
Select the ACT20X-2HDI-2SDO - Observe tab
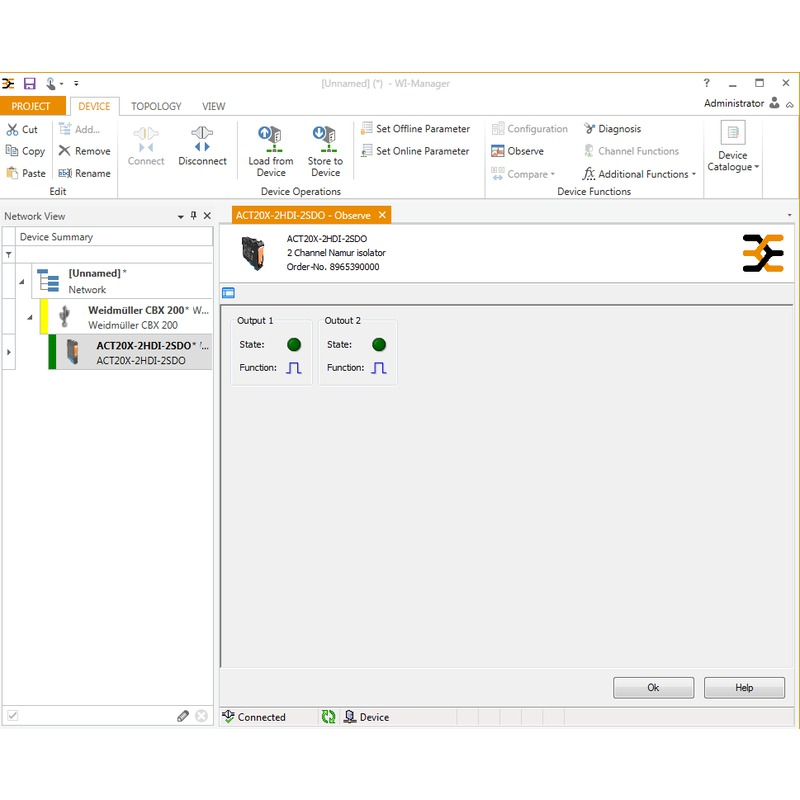point(303,215)
